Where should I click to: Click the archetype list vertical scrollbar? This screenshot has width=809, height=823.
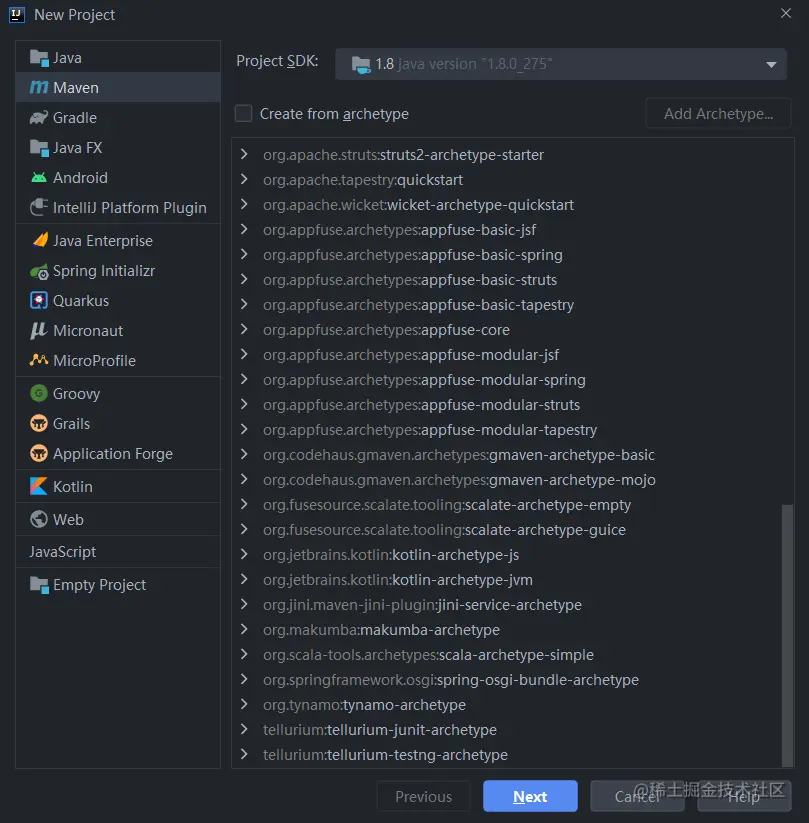[787, 635]
